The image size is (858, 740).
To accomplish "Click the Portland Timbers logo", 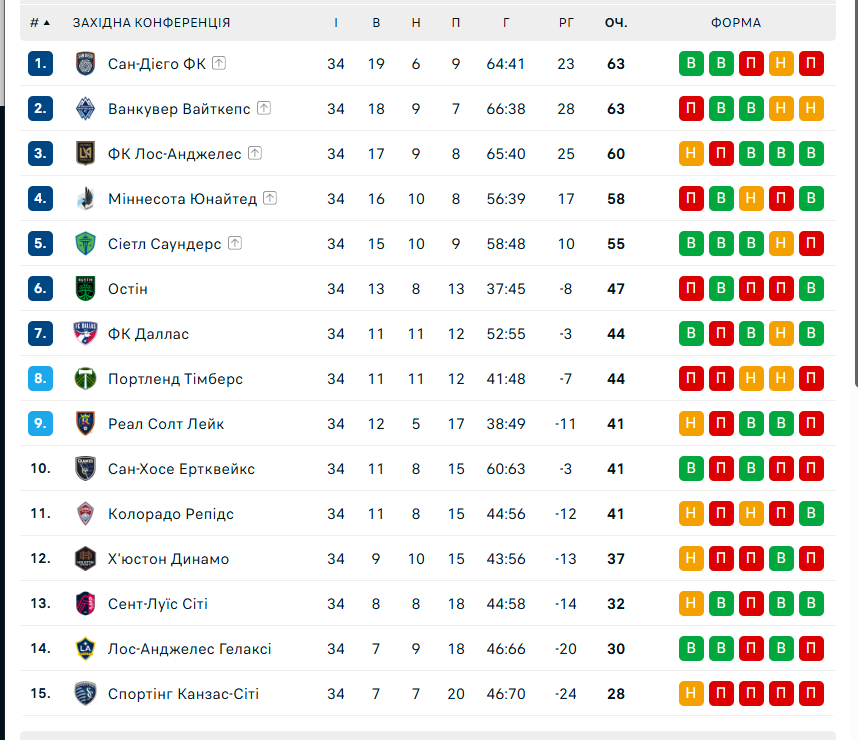I will [85, 379].
